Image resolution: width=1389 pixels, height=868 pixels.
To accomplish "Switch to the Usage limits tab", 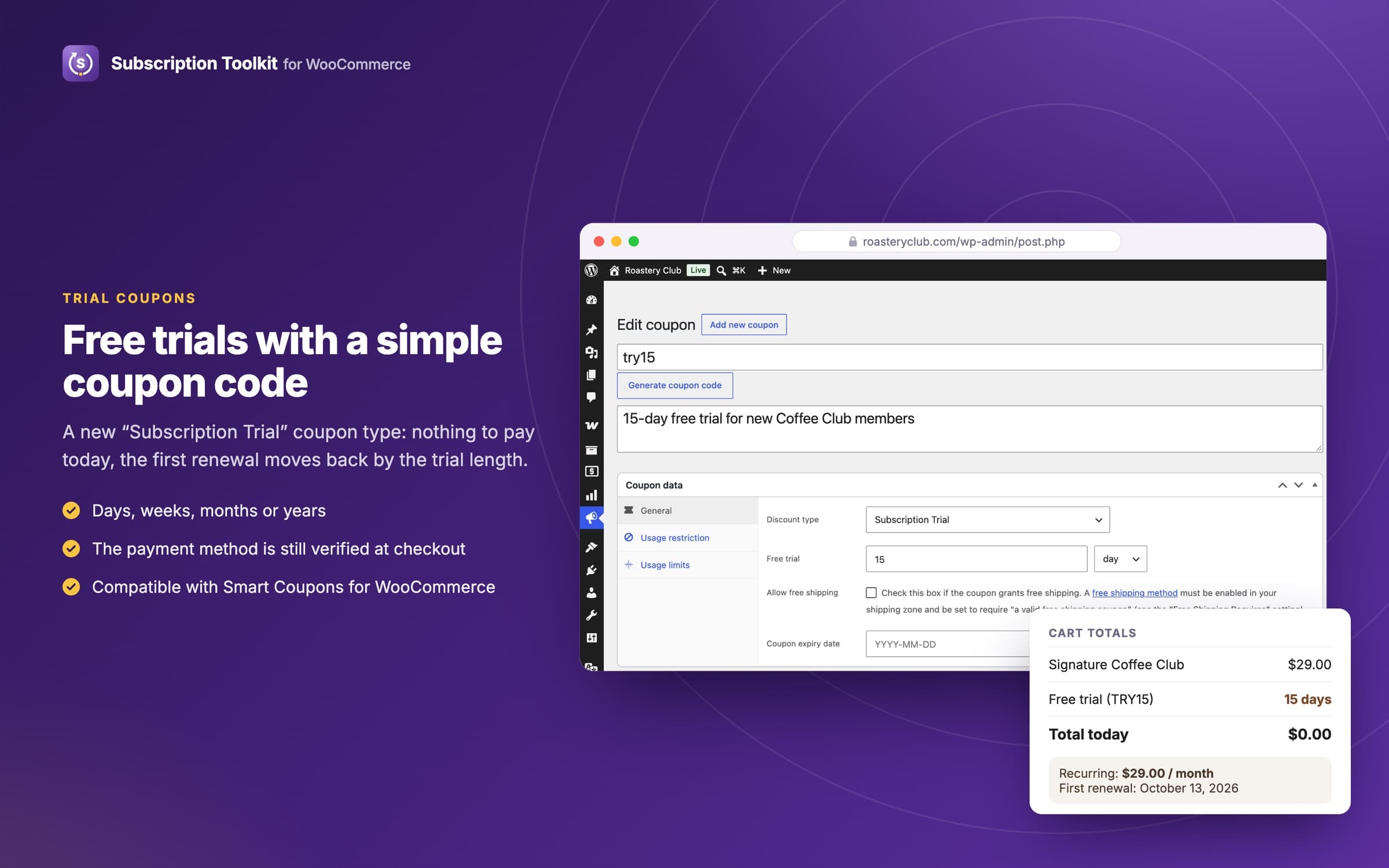I will [688, 565].
